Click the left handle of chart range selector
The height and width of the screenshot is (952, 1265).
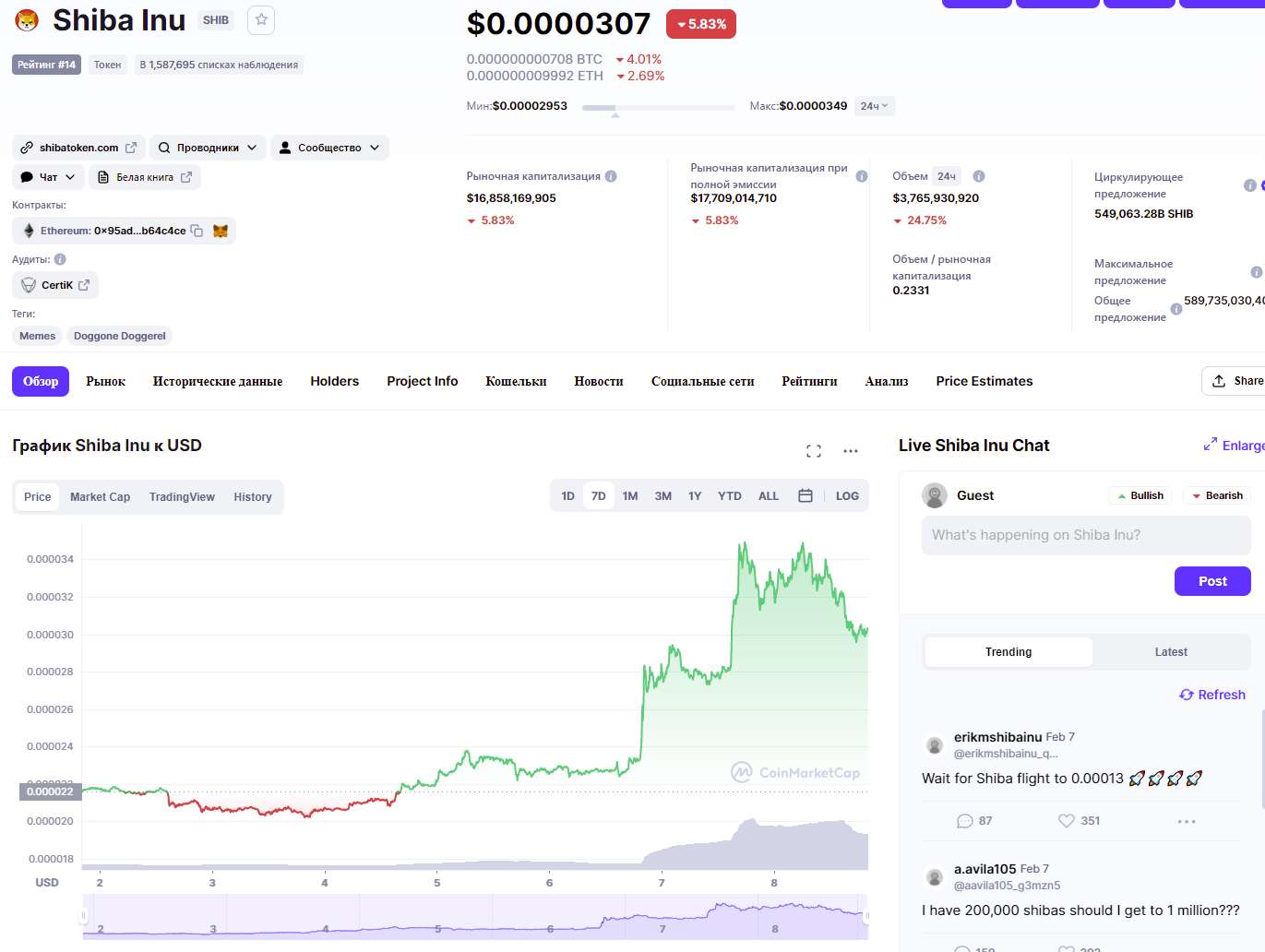(x=83, y=916)
